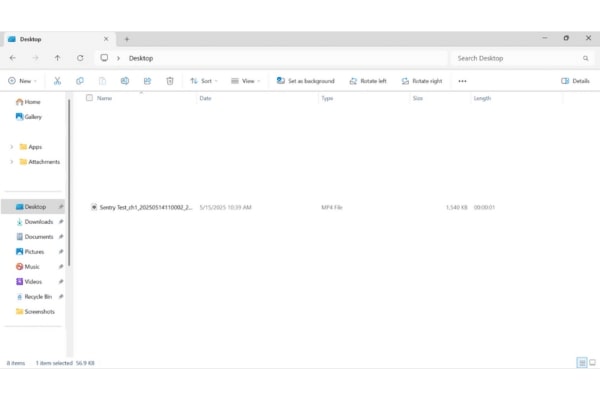The image size is (600, 400).
Task: Switch to details list view icon
Action: [x=582, y=362]
